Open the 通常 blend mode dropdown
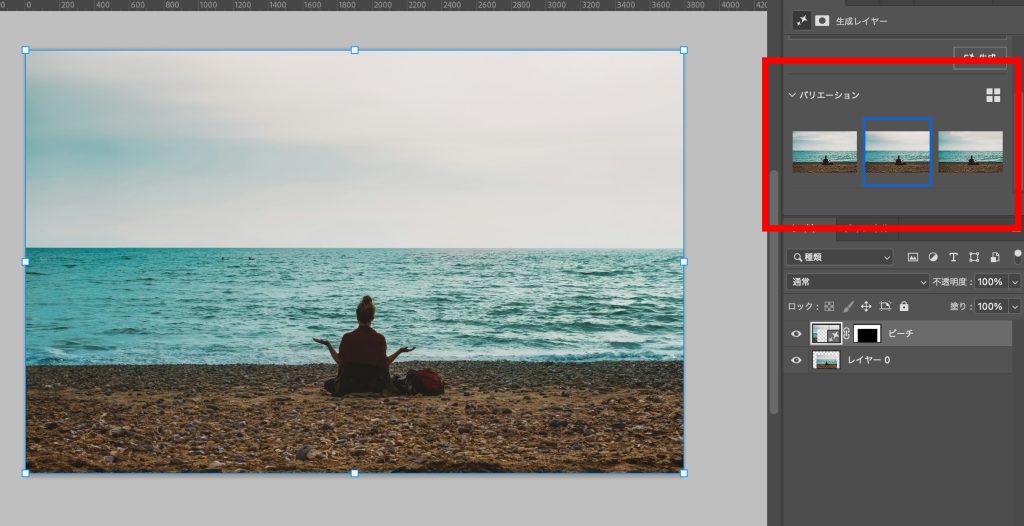This screenshot has width=1024, height=526. [858, 282]
